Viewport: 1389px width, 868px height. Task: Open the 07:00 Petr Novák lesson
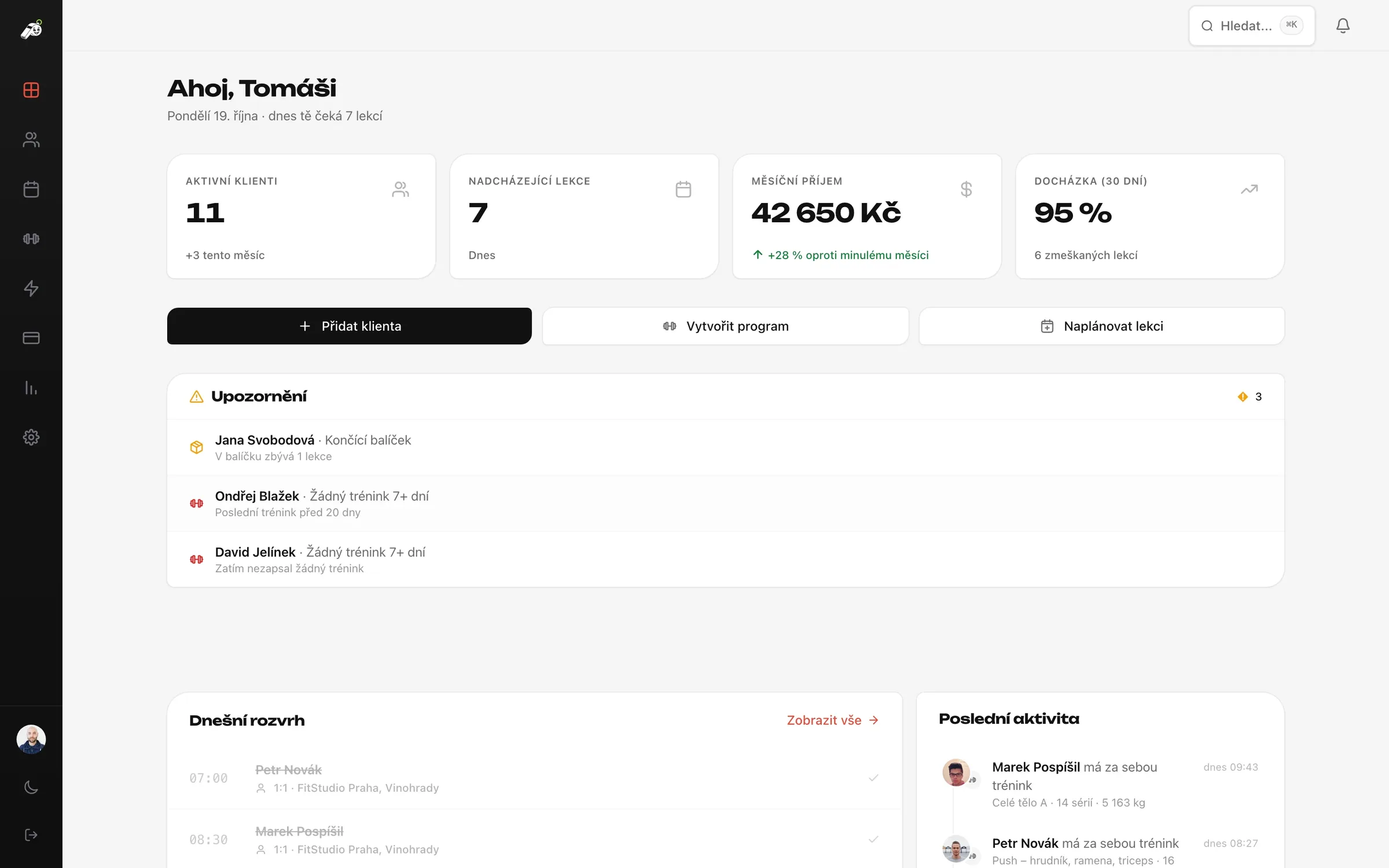(535, 778)
